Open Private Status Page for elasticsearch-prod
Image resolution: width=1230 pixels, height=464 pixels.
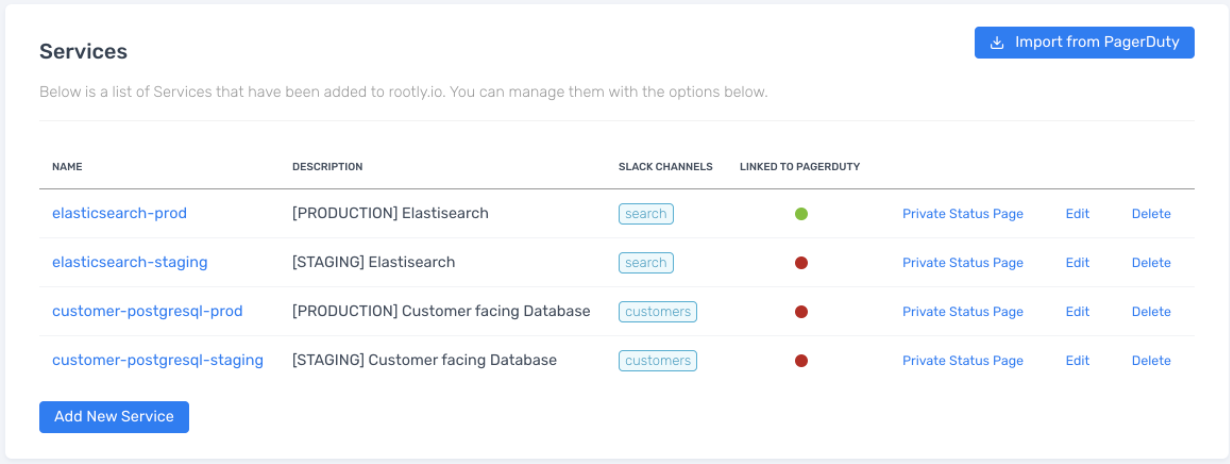tap(963, 213)
